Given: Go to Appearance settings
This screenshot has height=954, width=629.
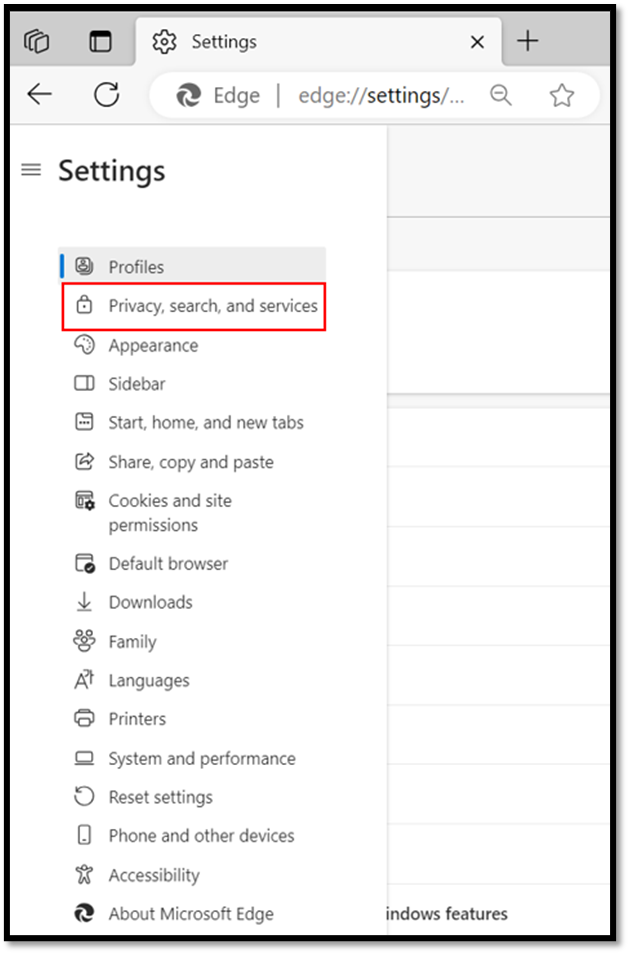Looking at the screenshot, I should pos(153,346).
